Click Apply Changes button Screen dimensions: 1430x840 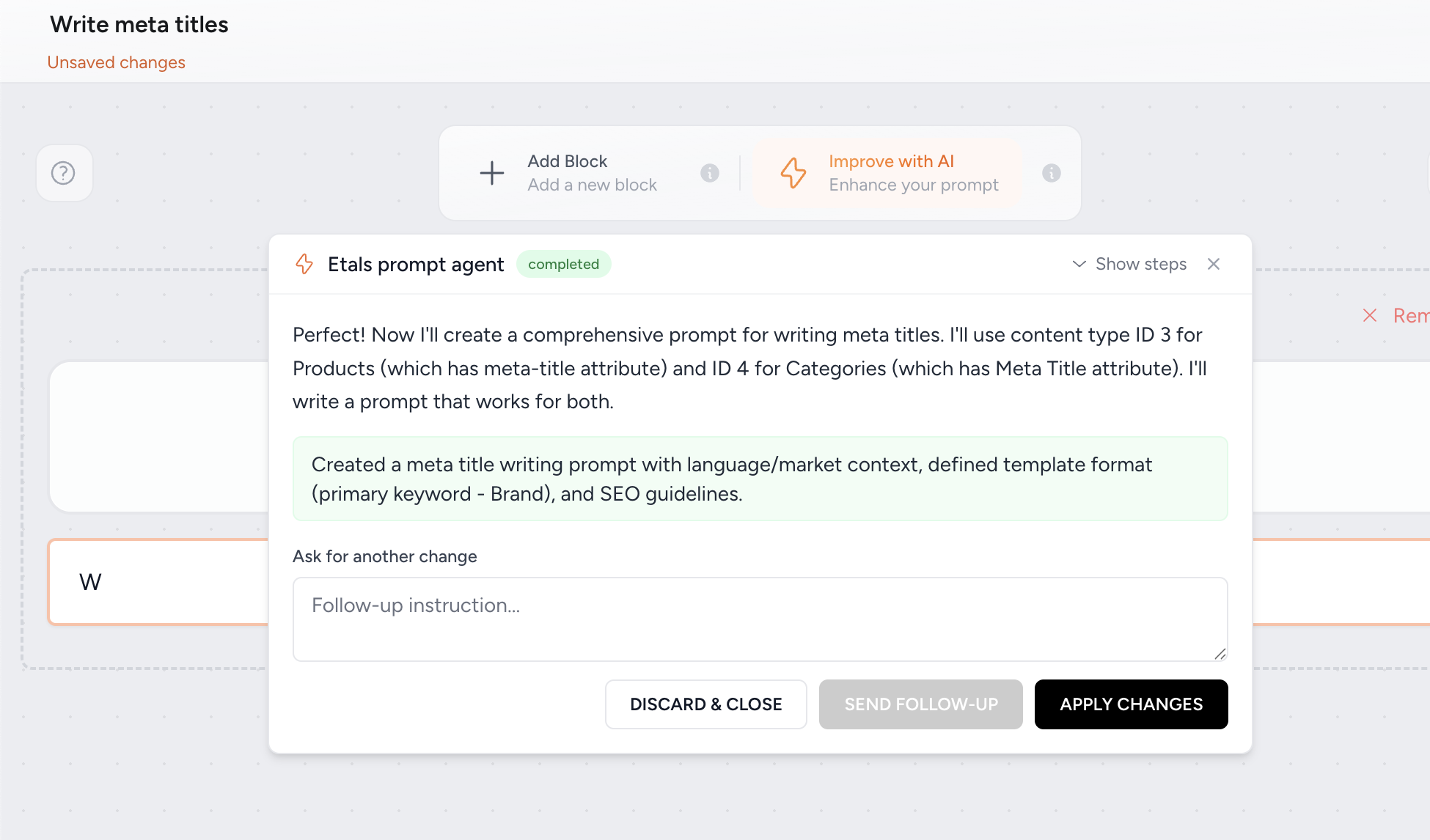pyautogui.click(x=1132, y=704)
